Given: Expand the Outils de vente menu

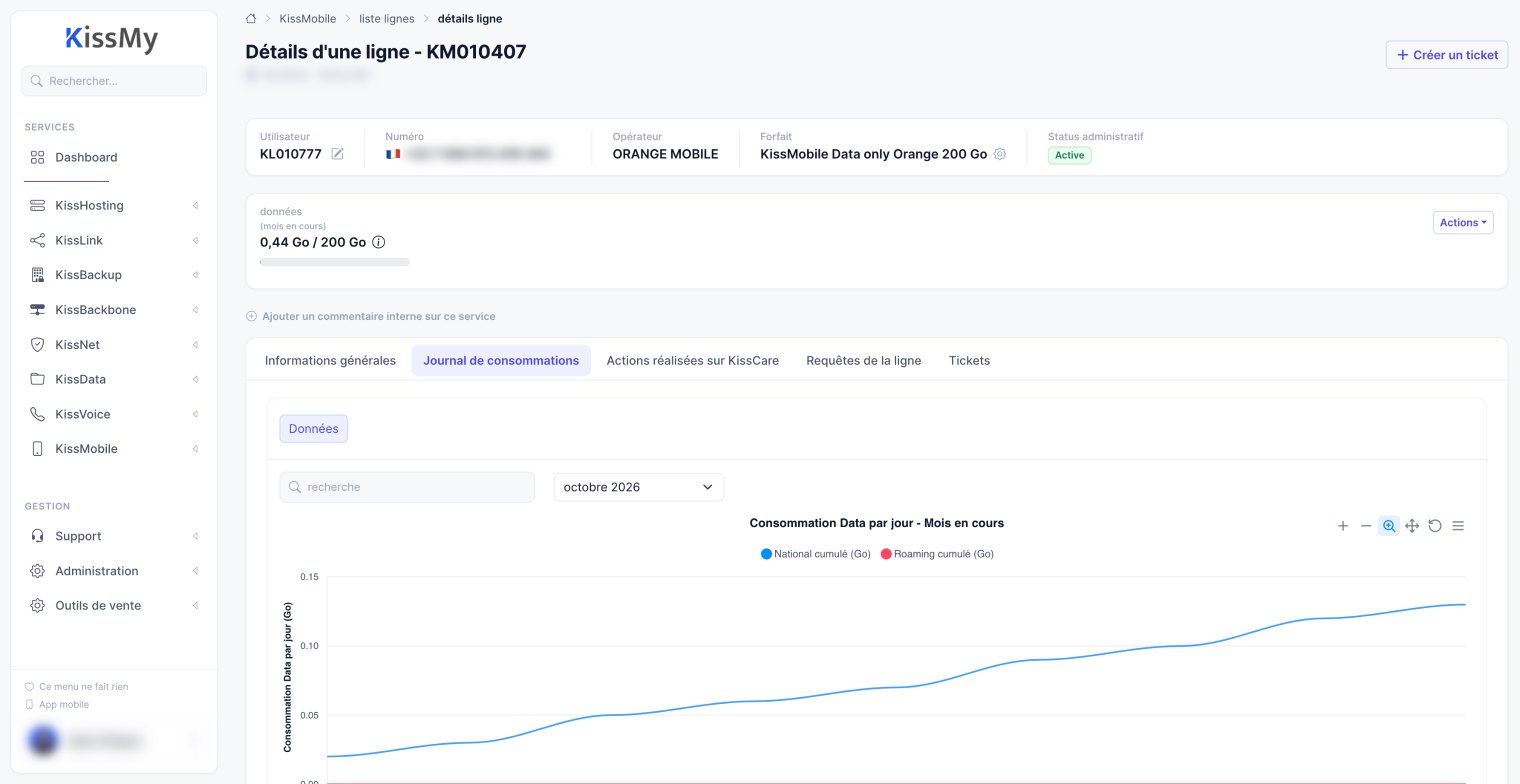Looking at the screenshot, I should click(114, 606).
